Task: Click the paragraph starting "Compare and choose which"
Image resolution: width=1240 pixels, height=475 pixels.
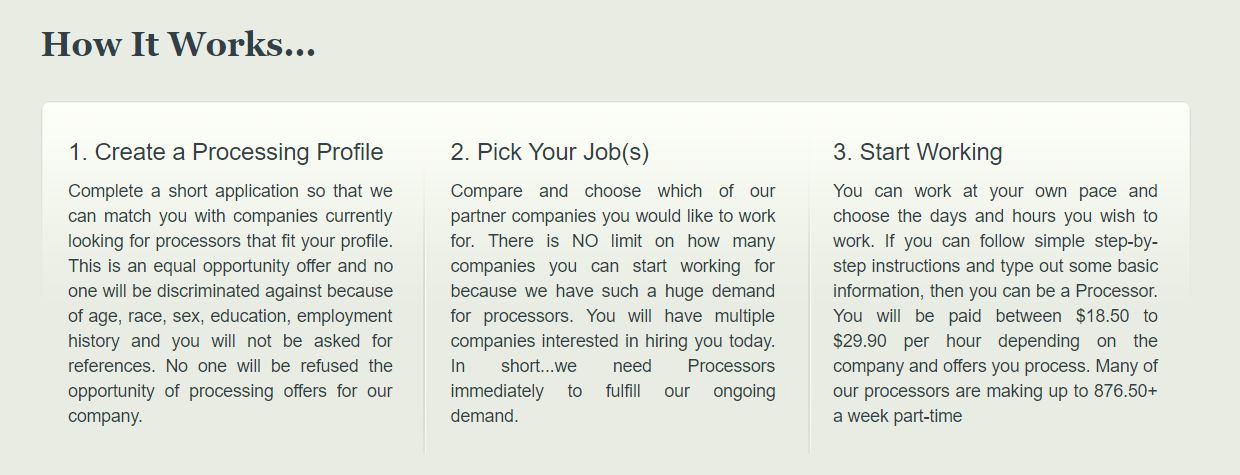Action: coord(613,303)
